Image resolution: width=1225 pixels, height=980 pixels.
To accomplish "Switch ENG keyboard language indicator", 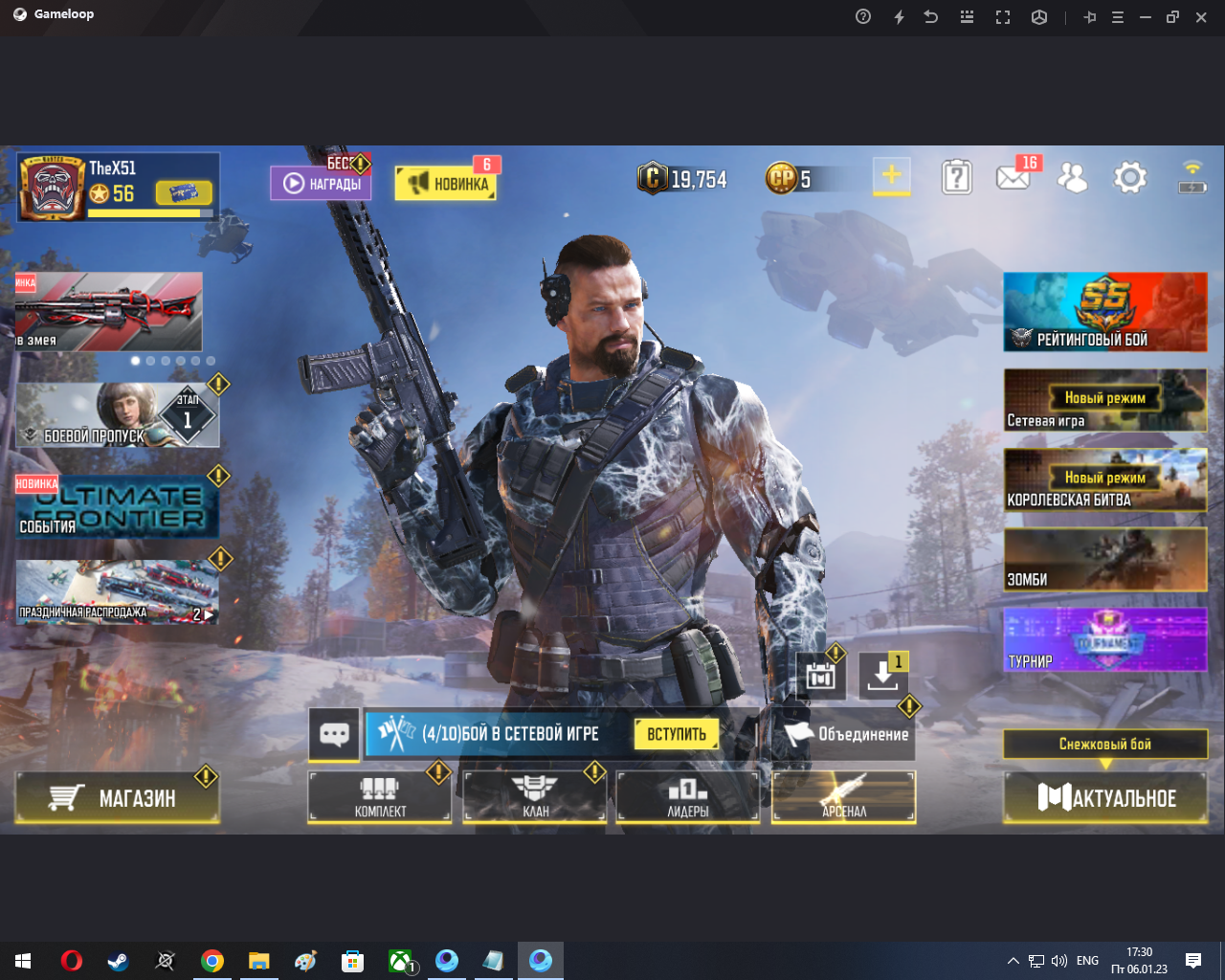I will [x=1087, y=961].
